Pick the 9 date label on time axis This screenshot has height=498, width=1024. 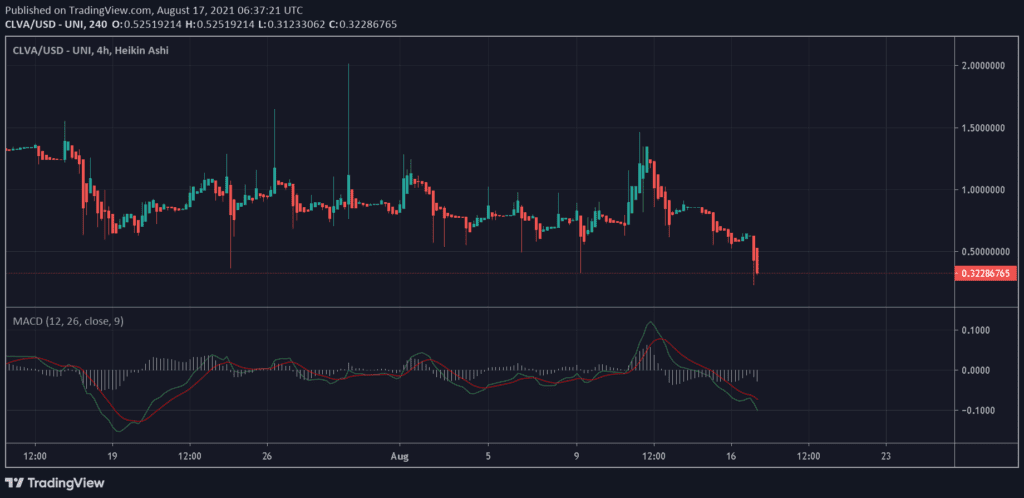click(577, 454)
